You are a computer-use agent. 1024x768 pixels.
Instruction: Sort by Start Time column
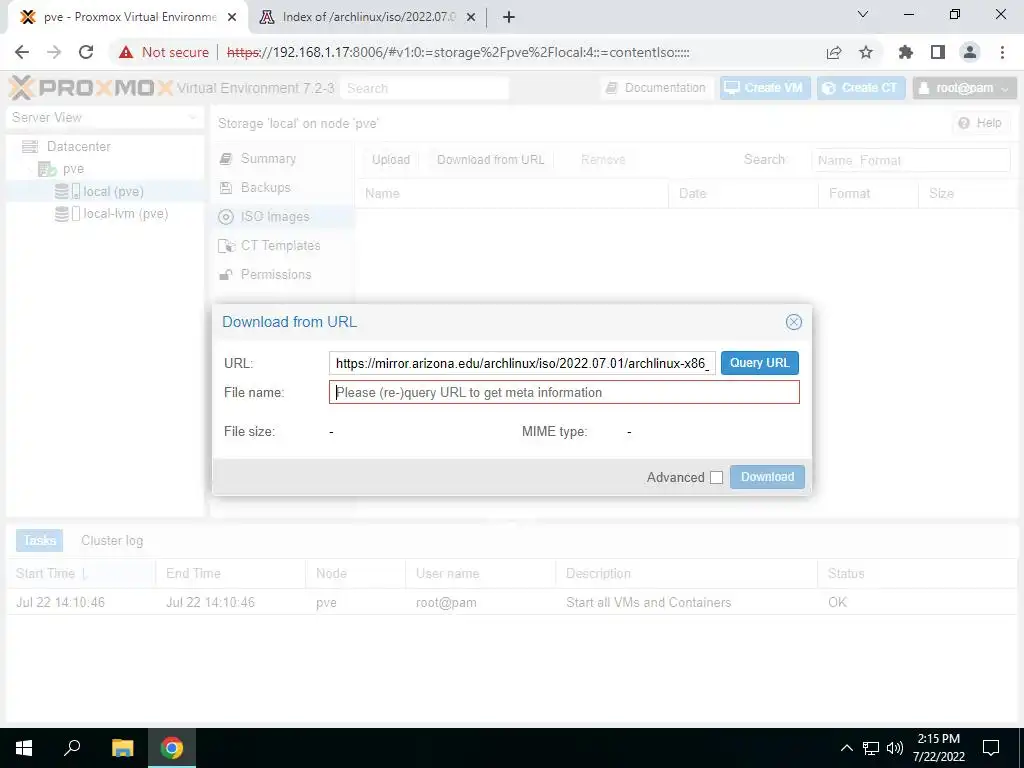tap(81, 573)
